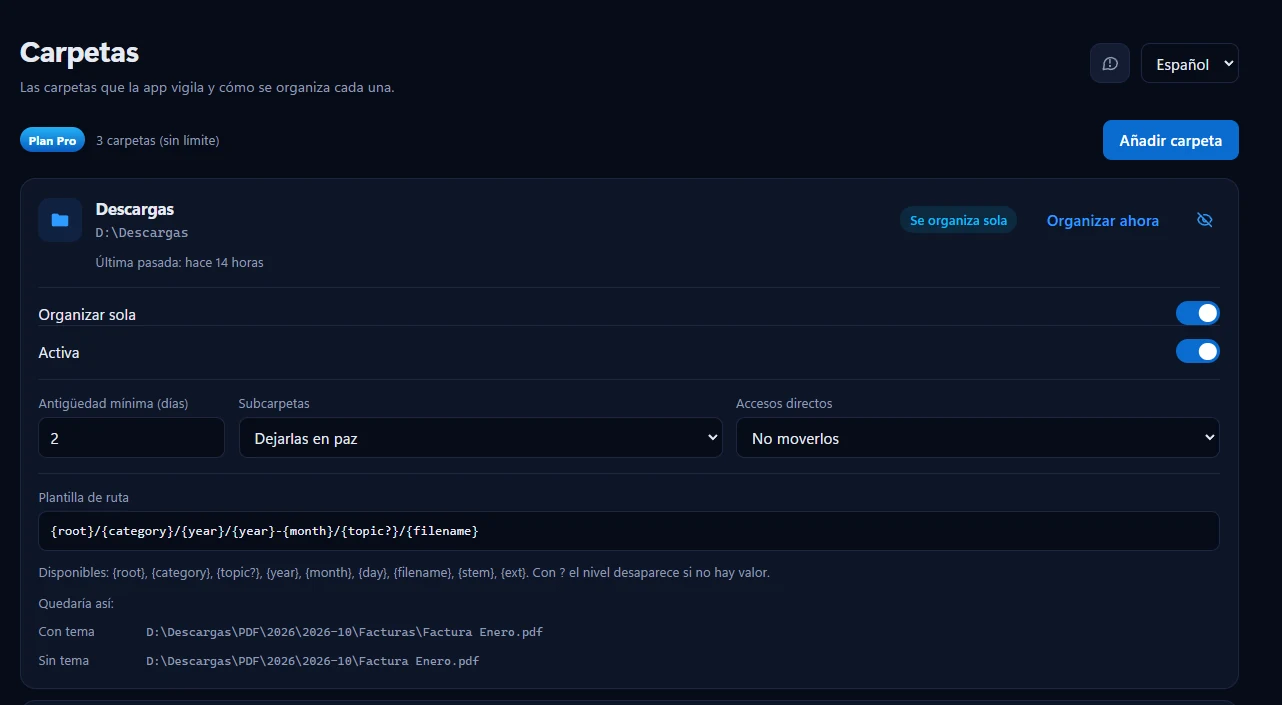Viewport: 1282px width, 705px height.
Task: Click the Disponibles placeholders hint text
Action: (x=404, y=573)
